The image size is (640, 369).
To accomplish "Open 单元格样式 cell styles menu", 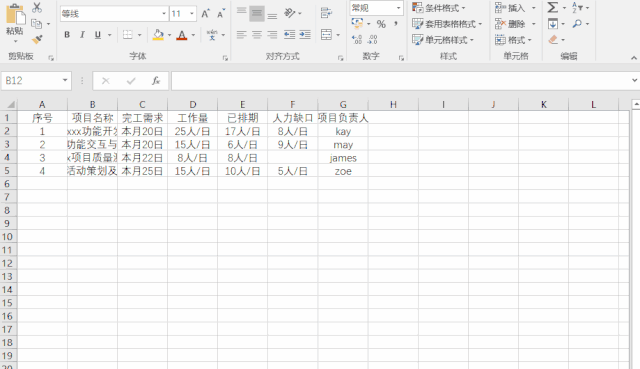I will tap(443, 40).
